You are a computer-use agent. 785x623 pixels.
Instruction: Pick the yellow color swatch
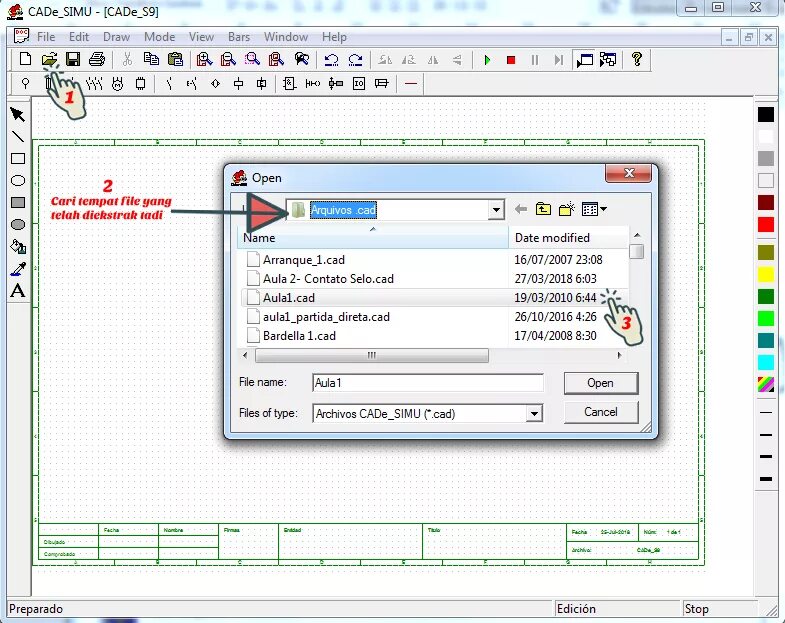point(765,274)
